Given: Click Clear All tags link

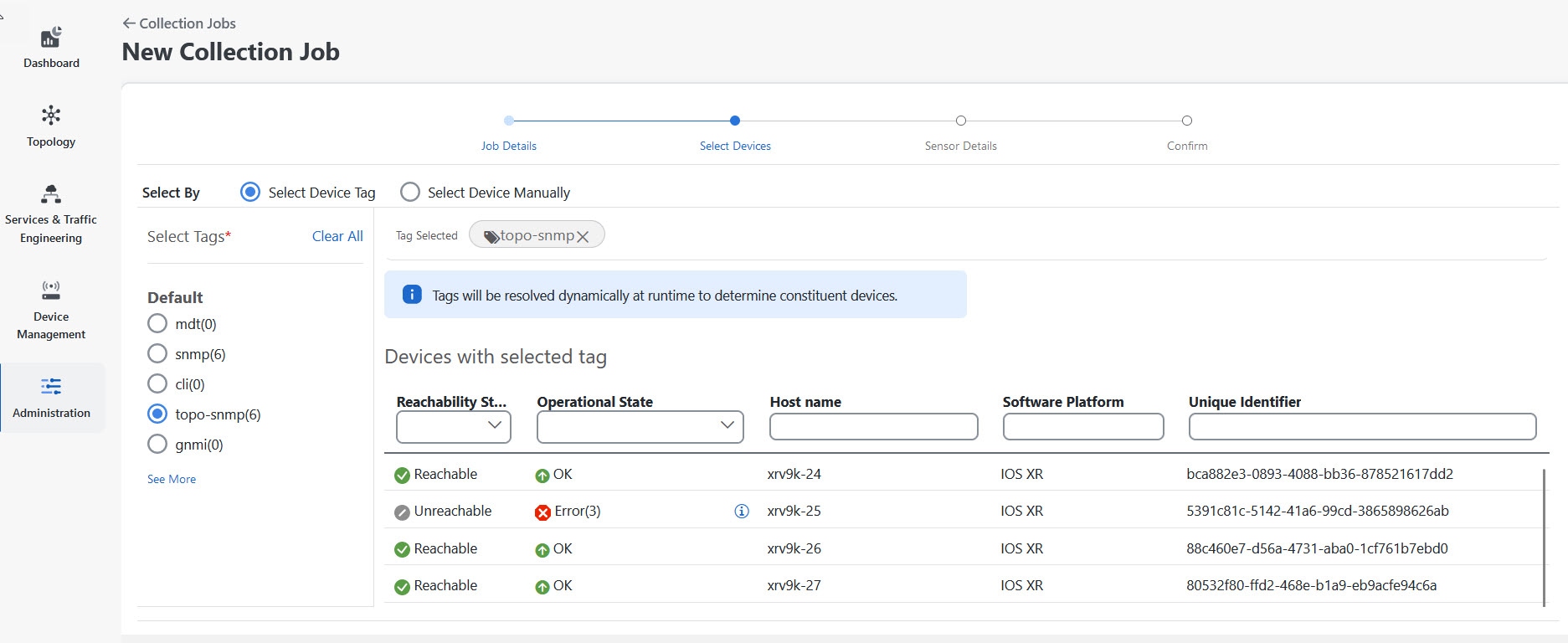Looking at the screenshot, I should 337,236.
